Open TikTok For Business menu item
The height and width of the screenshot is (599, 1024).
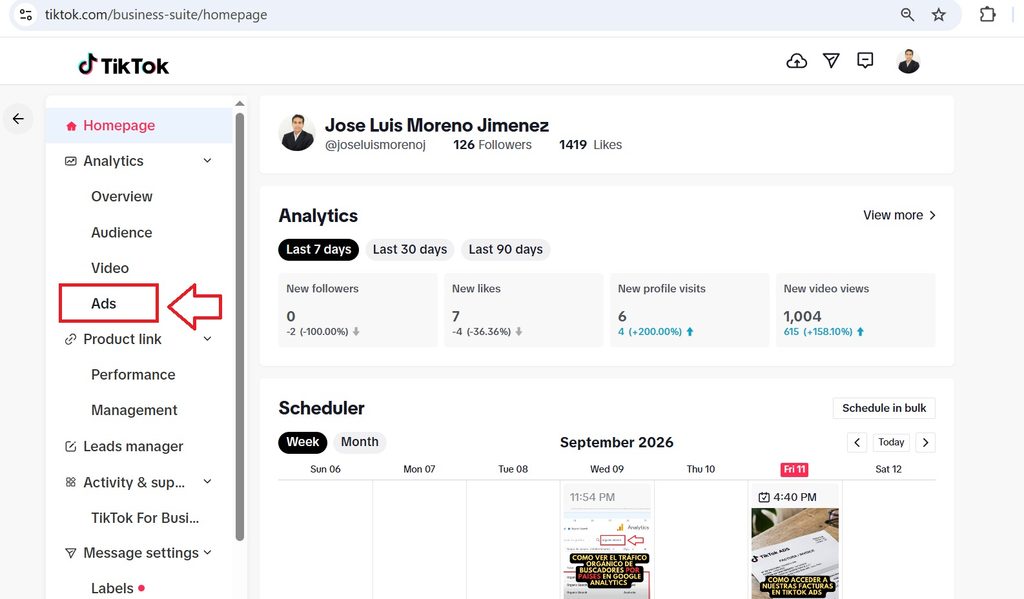click(145, 518)
